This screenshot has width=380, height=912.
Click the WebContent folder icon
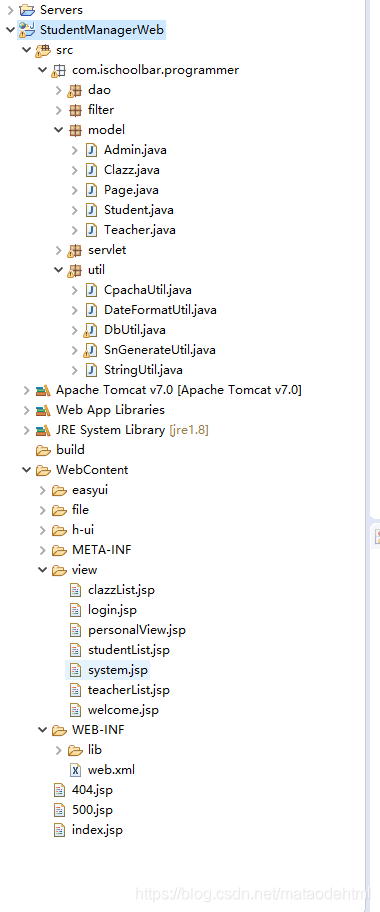[43, 470]
